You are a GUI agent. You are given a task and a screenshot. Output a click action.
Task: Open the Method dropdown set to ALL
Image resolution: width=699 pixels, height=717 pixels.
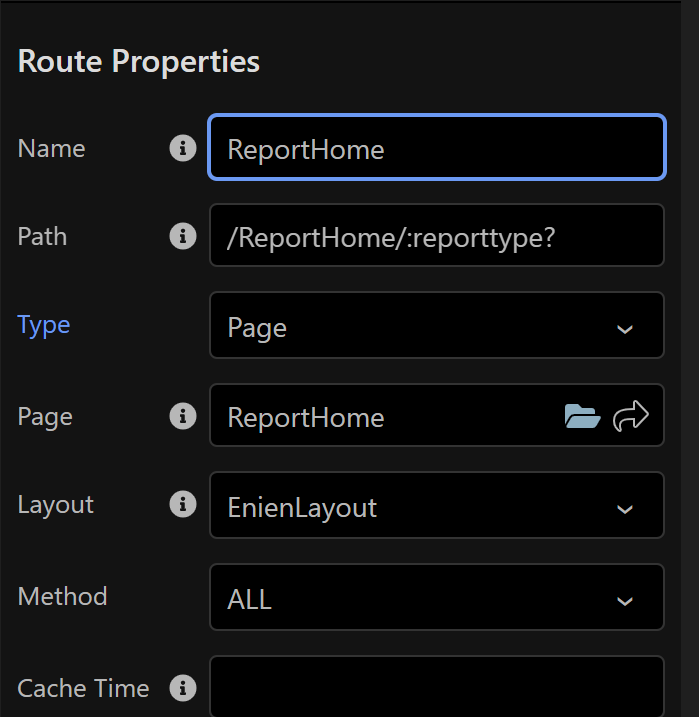[x=436, y=598]
